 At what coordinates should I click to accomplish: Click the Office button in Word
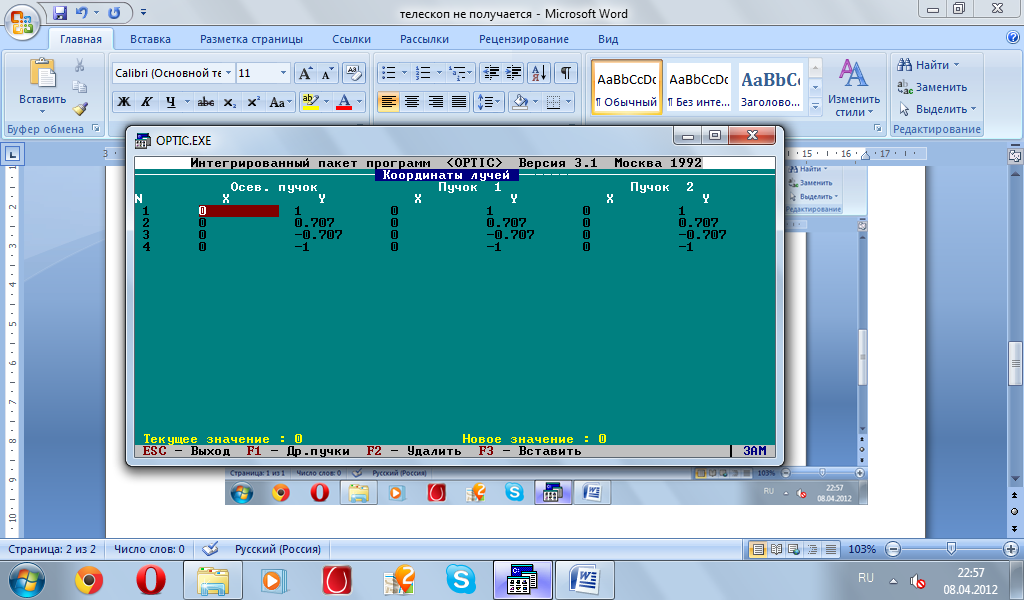[22, 21]
